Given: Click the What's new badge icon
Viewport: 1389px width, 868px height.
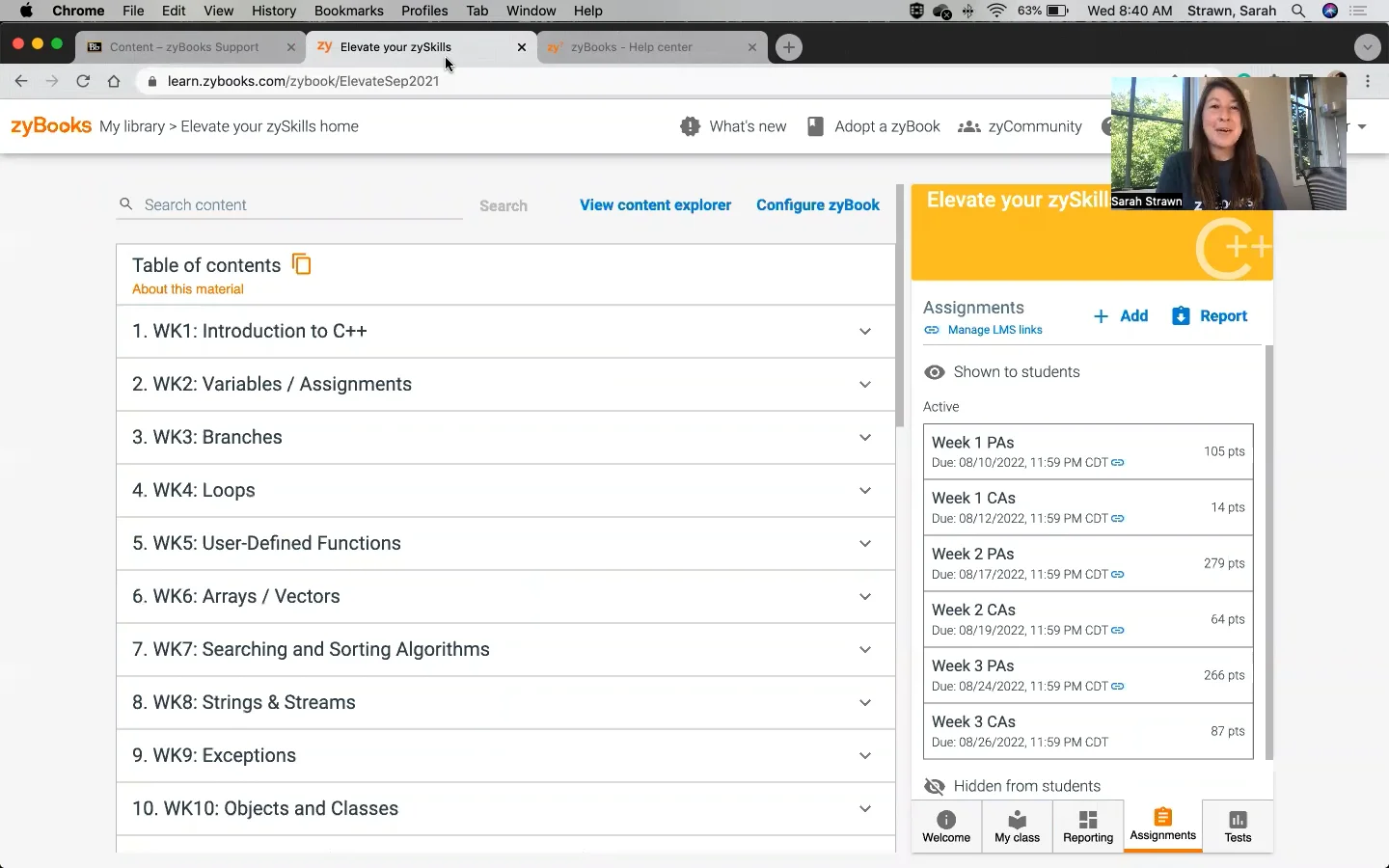Looking at the screenshot, I should [x=690, y=126].
